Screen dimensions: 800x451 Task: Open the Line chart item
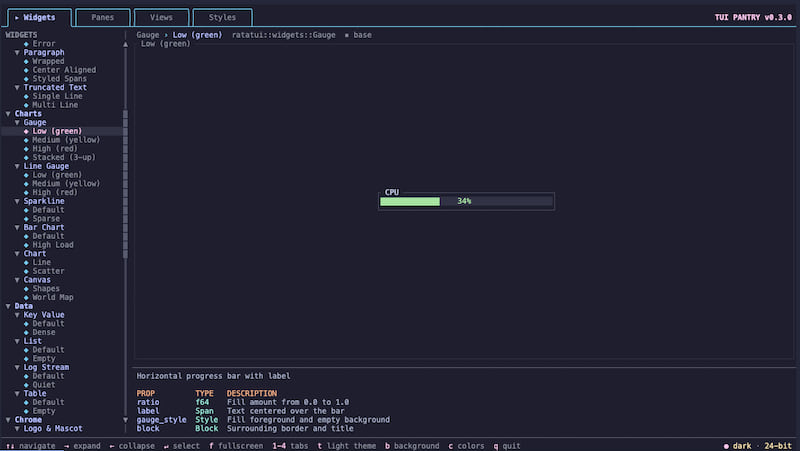[42, 262]
